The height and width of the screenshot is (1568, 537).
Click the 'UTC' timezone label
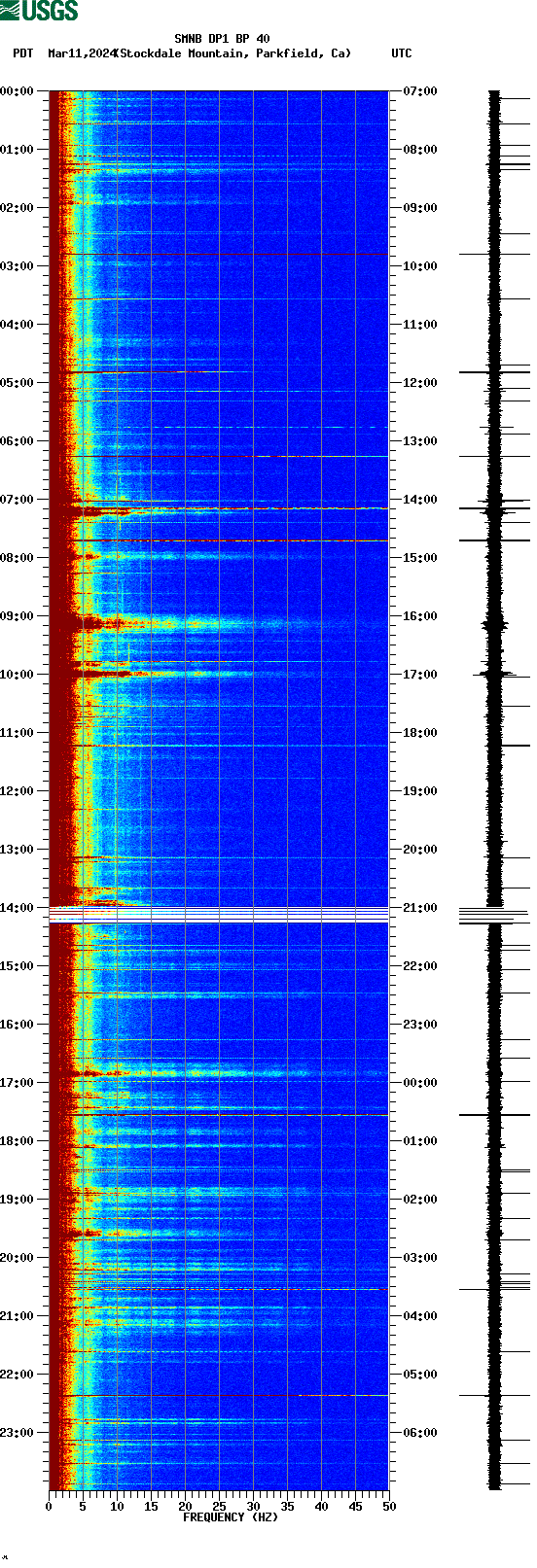[x=402, y=53]
